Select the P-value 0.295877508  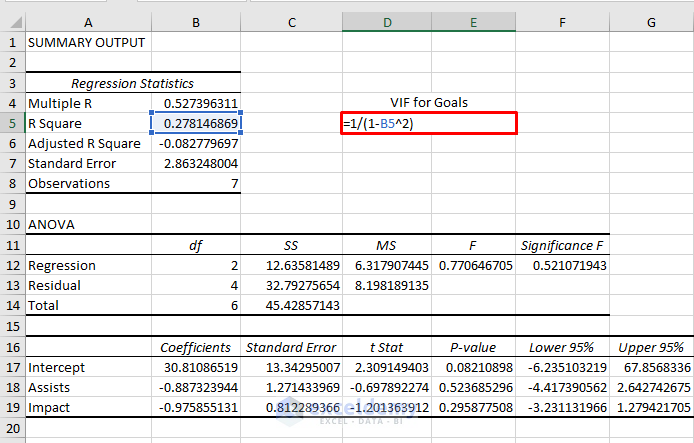point(476,408)
